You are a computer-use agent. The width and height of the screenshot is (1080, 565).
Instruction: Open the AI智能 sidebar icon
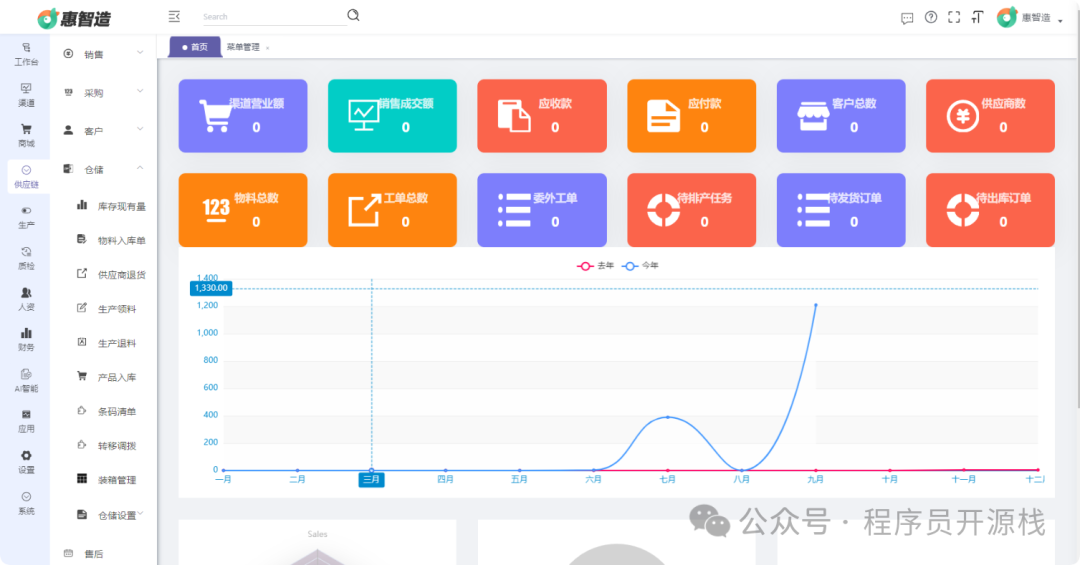click(26, 380)
